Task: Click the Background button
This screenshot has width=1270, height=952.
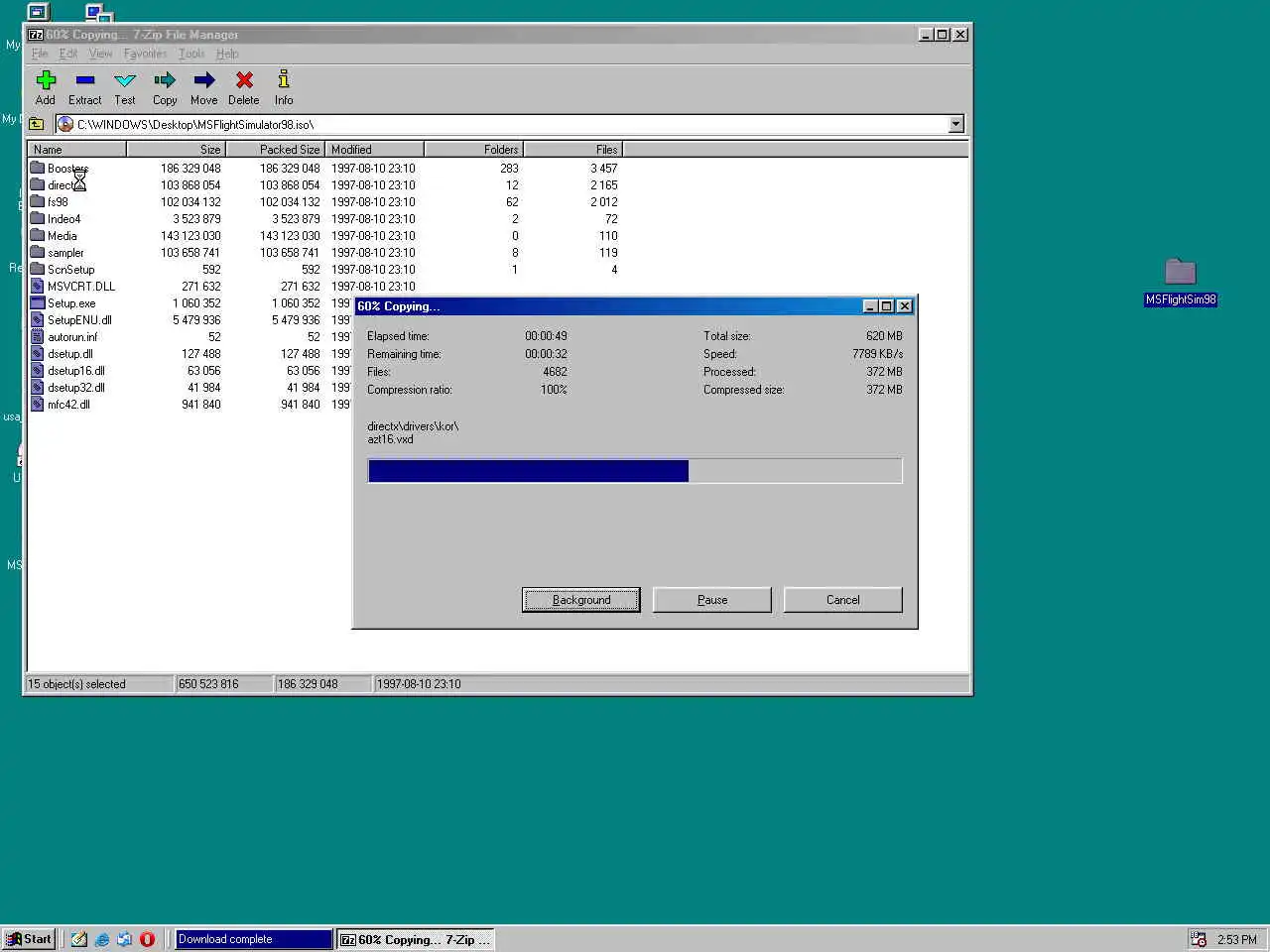Action: (x=581, y=600)
